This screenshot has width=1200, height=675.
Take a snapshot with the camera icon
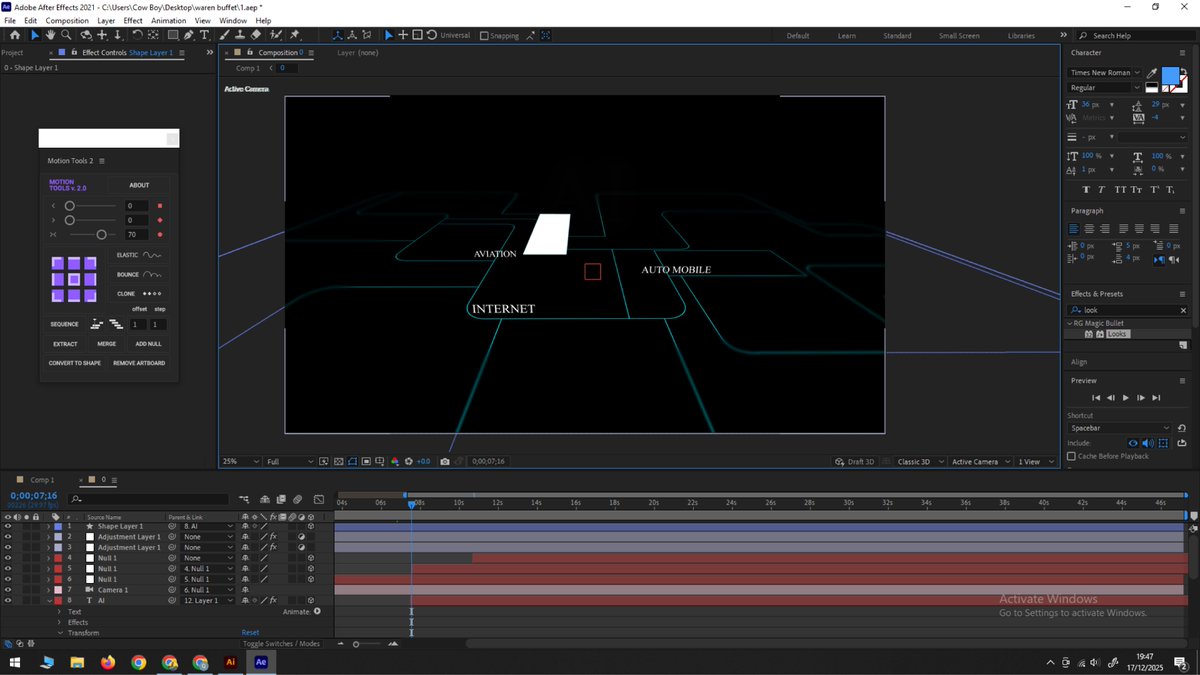pos(445,462)
